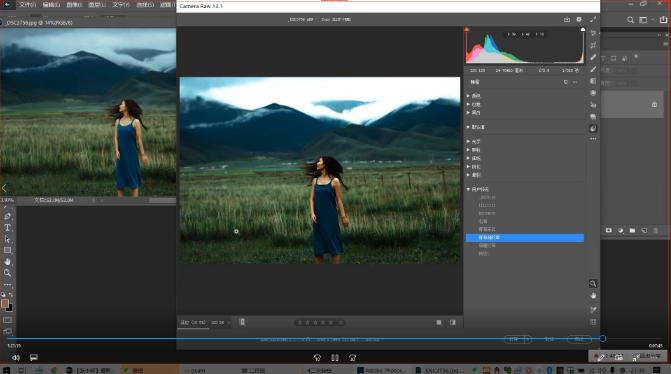The image size is (671, 374).
Task: Select Photoshop Zoom tool in left toolbar
Action: click(8, 273)
